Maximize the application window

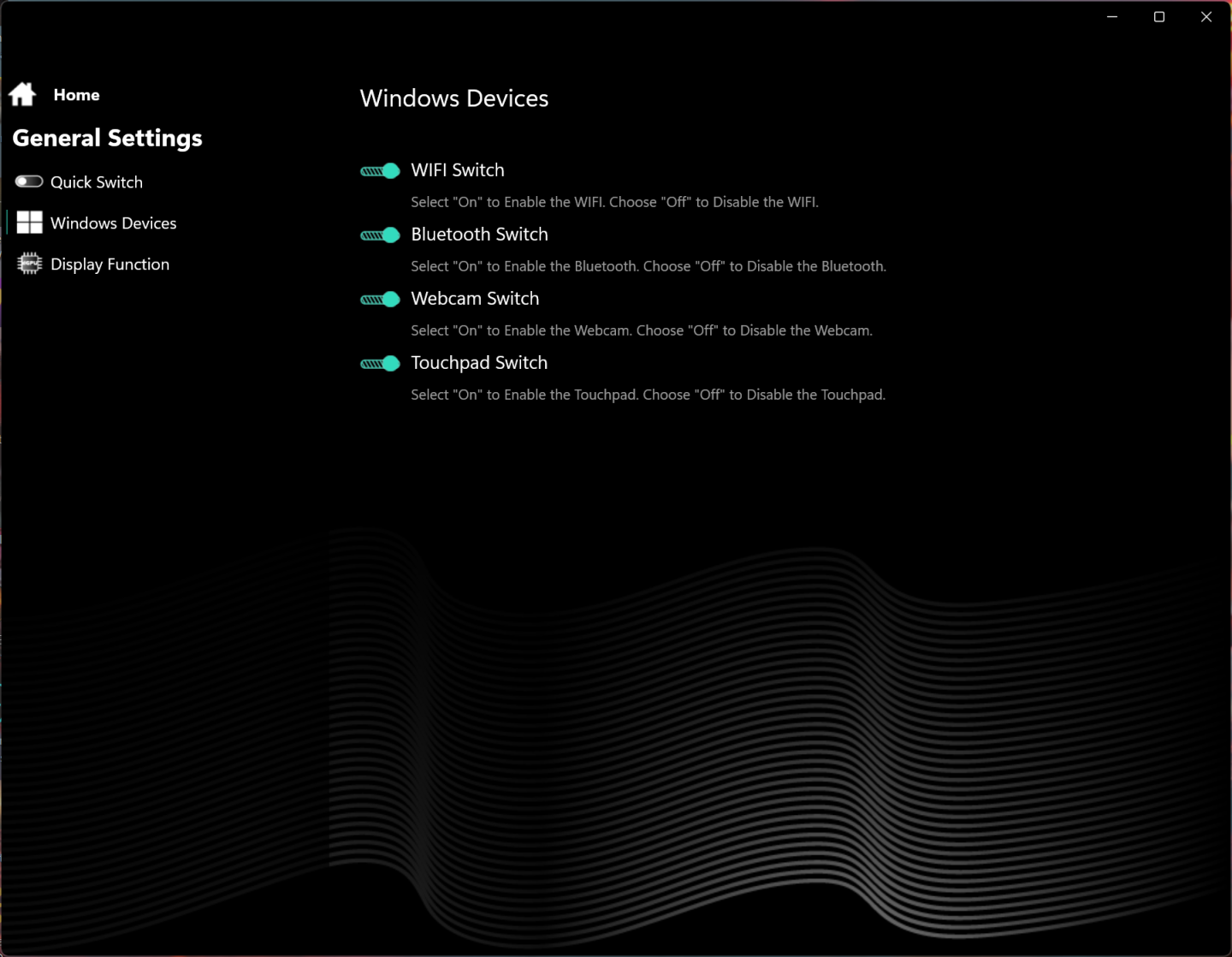[x=1159, y=17]
